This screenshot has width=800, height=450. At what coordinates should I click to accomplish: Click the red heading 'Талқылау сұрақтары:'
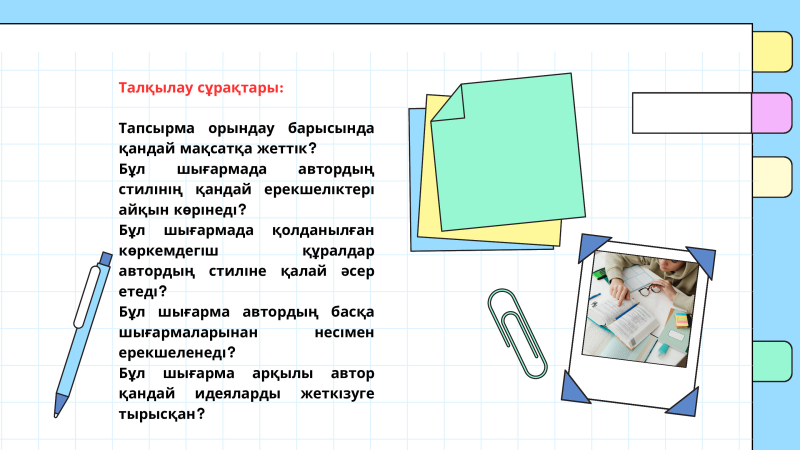[201, 88]
